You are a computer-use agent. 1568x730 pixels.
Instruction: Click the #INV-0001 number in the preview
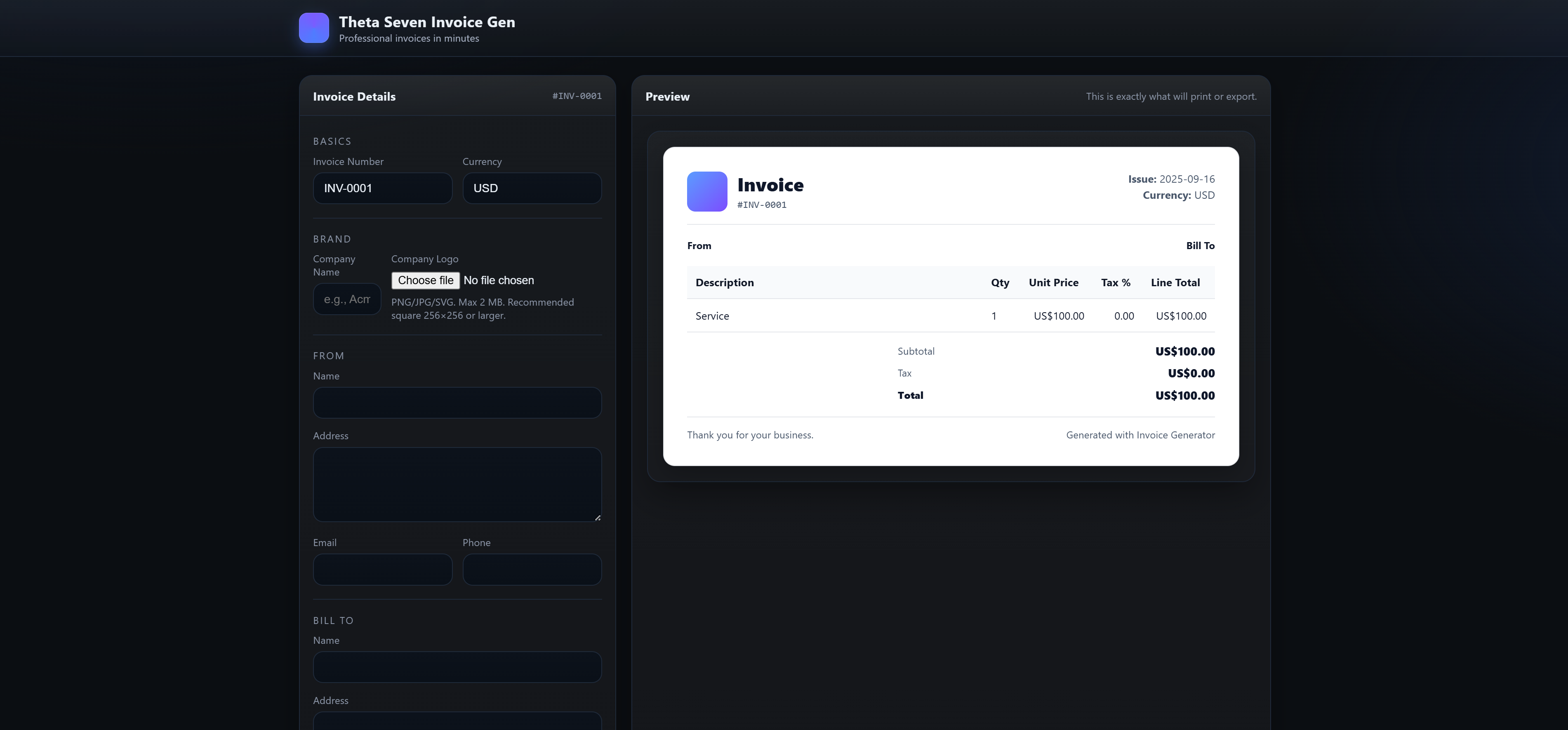pyautogui.click(x=761, y=205)
